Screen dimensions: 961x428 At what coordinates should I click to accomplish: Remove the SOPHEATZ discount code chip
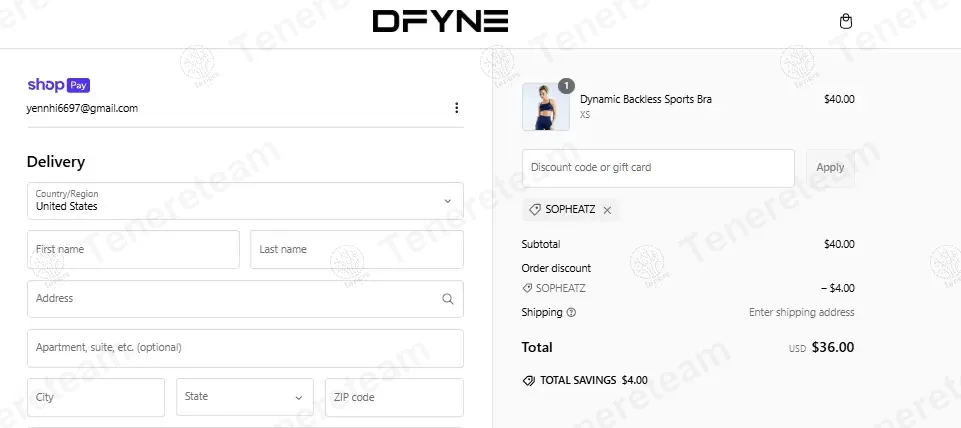(x=607, y=210)
